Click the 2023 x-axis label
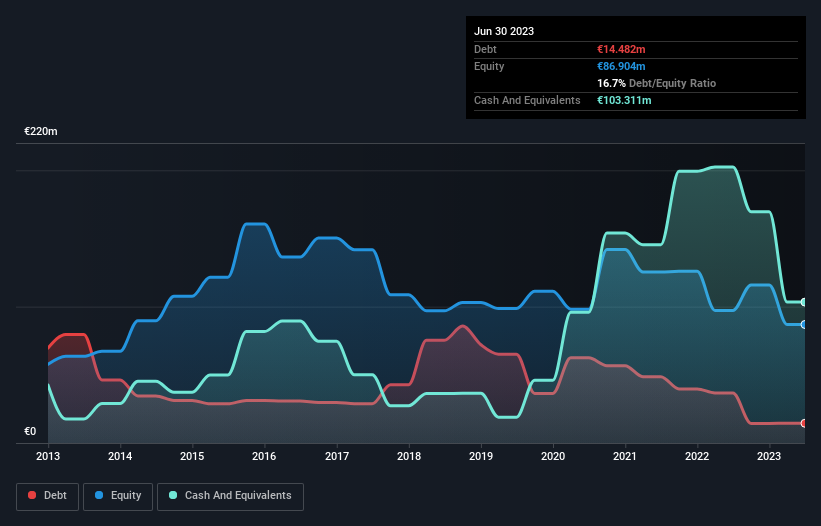 tap(769, 456)
